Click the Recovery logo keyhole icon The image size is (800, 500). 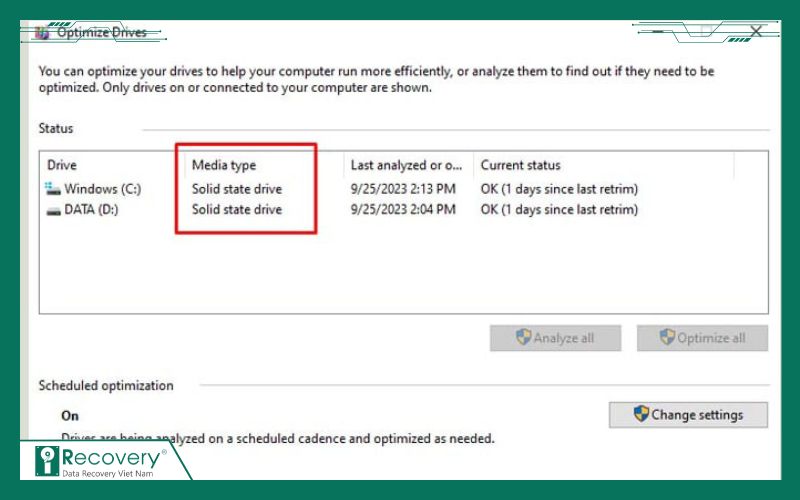click(47, 461)
